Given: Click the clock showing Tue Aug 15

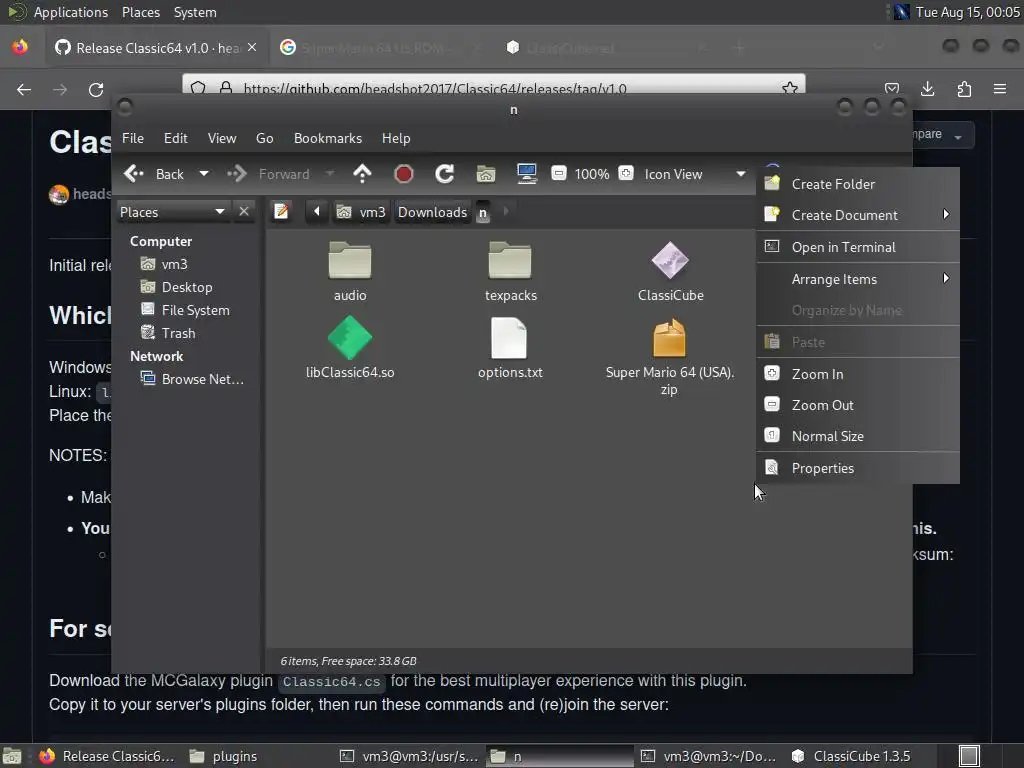Looking at the screenshot, I should click(x=967, y=12).
